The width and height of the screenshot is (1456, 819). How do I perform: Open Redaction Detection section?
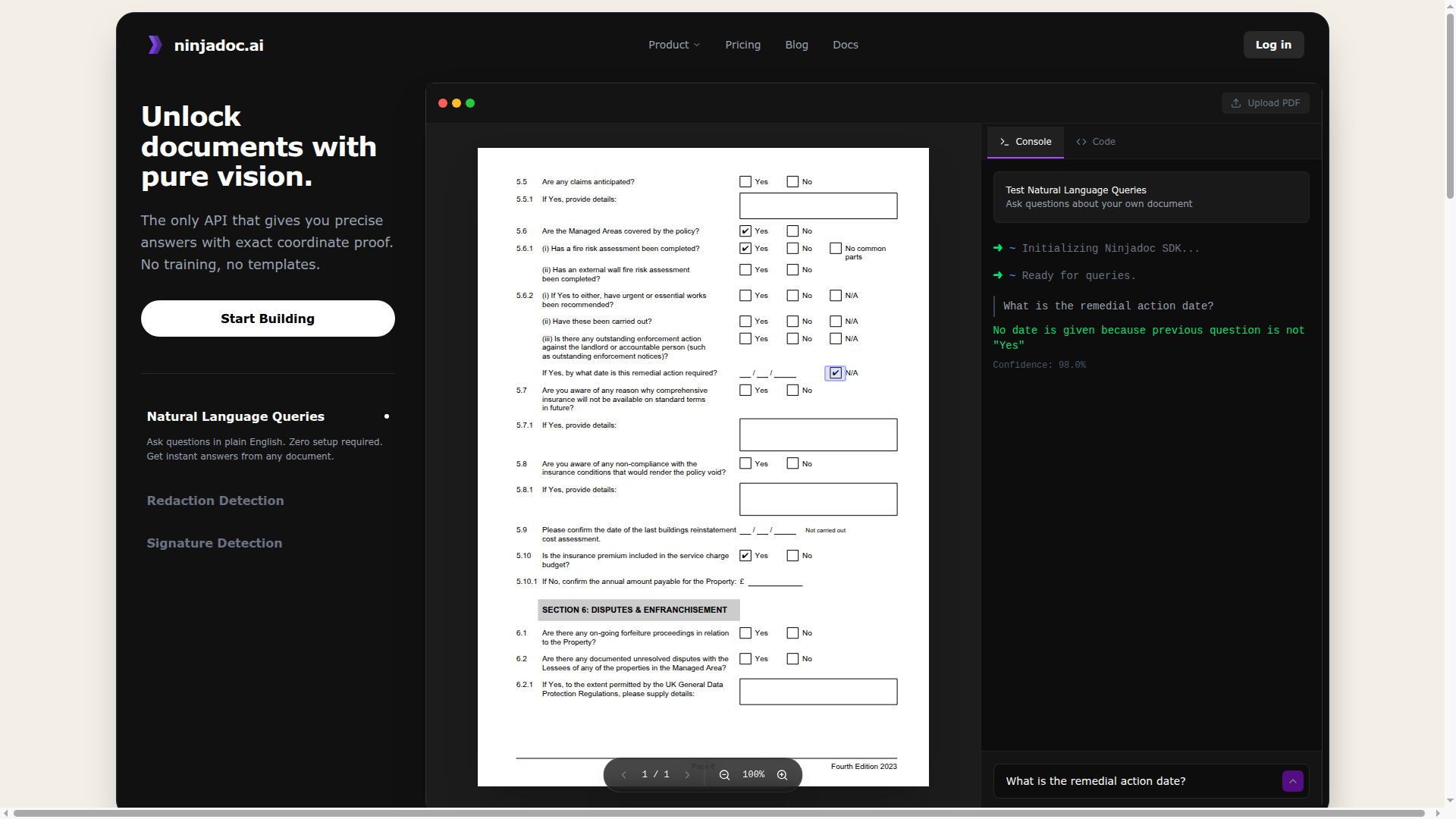tap(215, 500)
